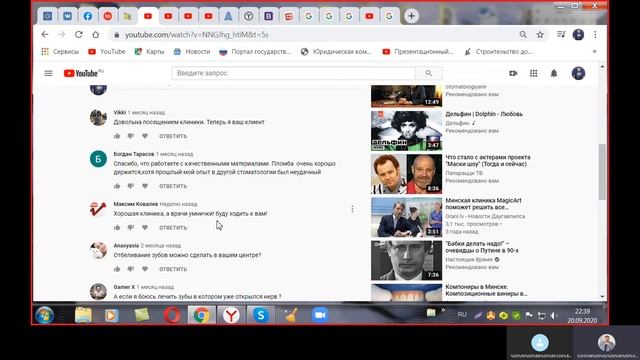Reload the page with the refresh icon

tap(78, 35)
